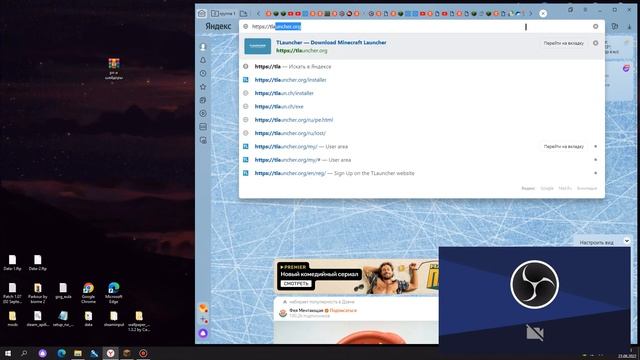The image size is (640, 360).
Task: Click the add-plus icon in the browser sidebar
Action: pos(203,320)
